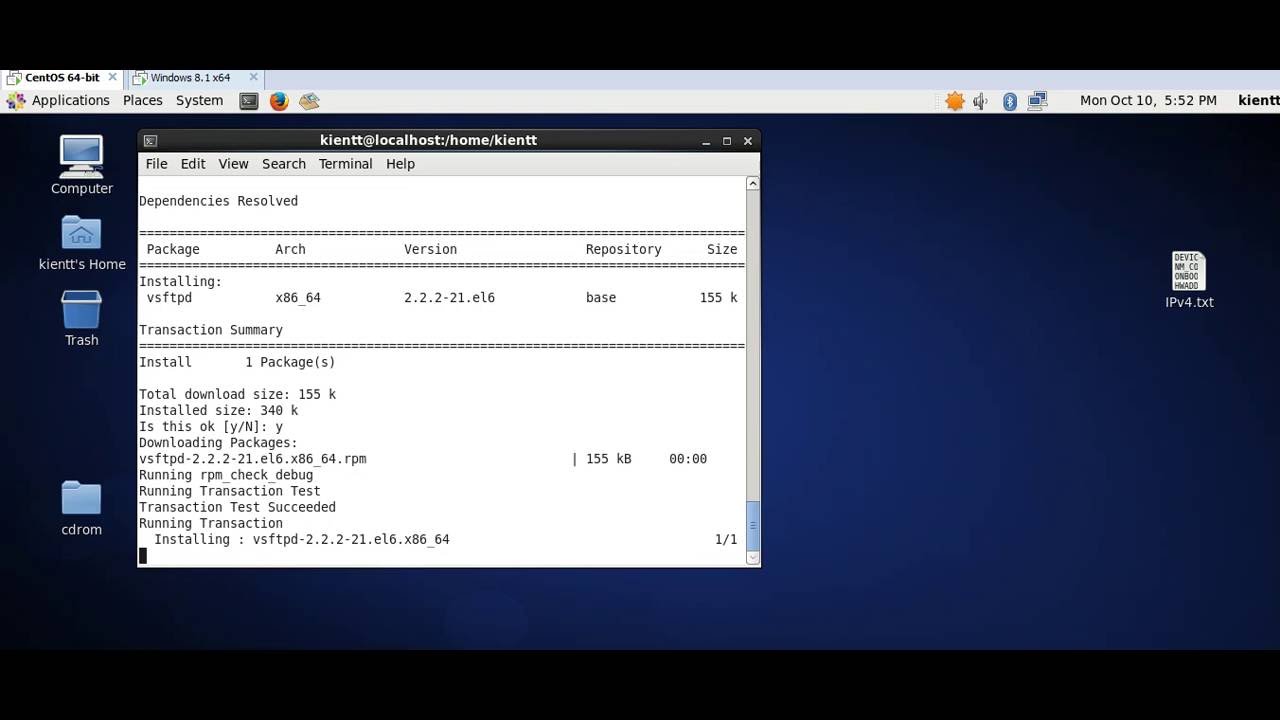The height and width of the screenshot is (720, 1280).
Task: Switch to the Windows 8.1 x64 tab
Action: coord(190,78)
